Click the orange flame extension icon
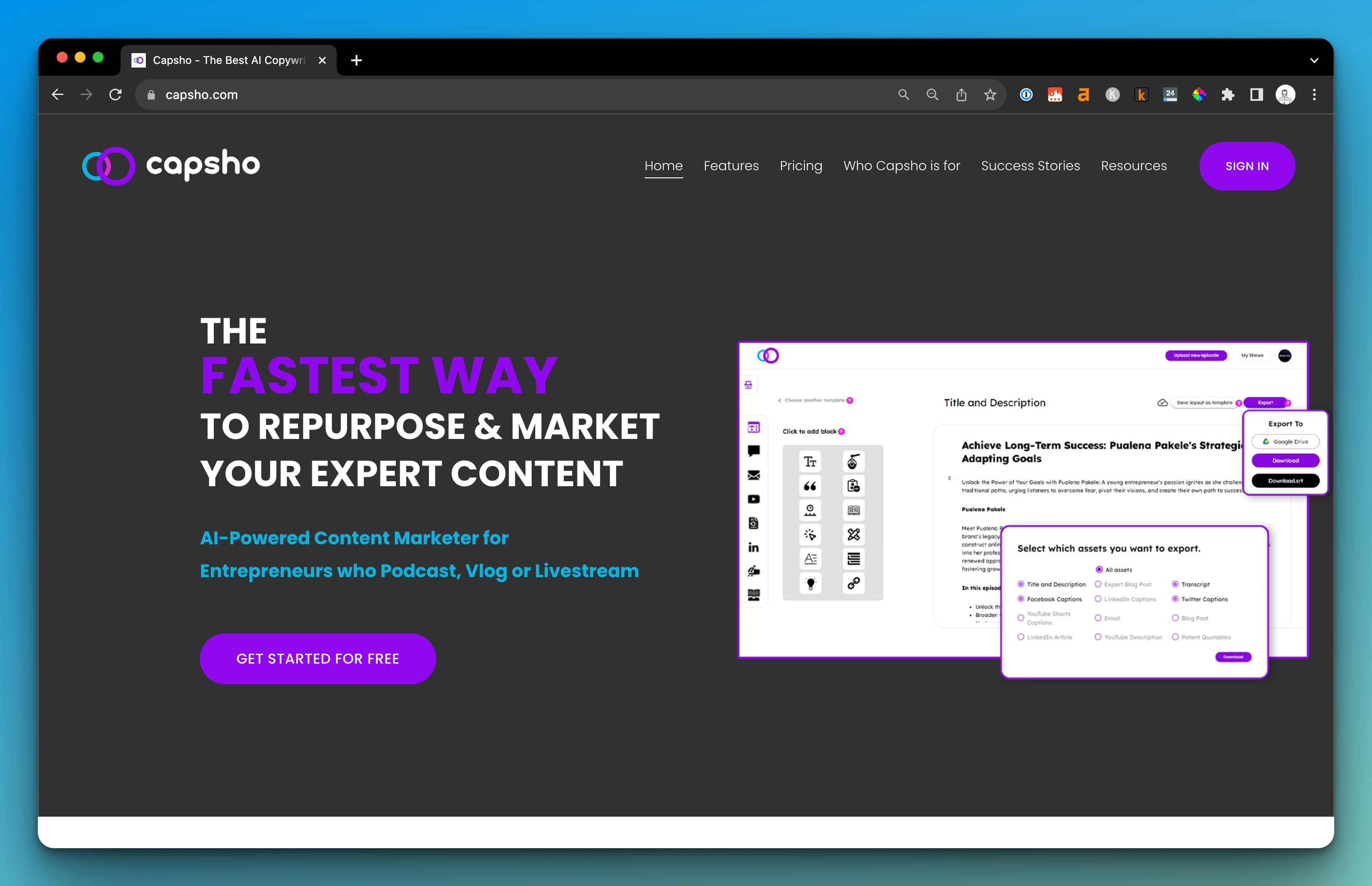 1055,95
